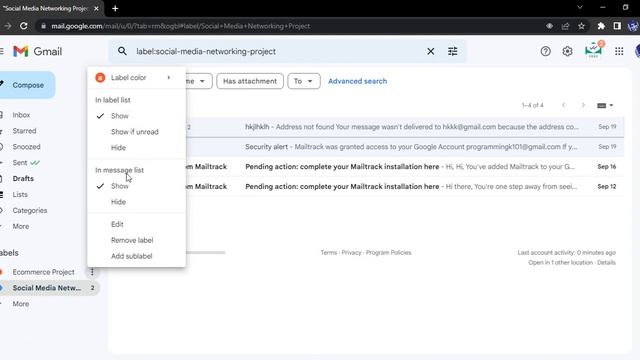Open the Privacy link in footer

[351, 253]
